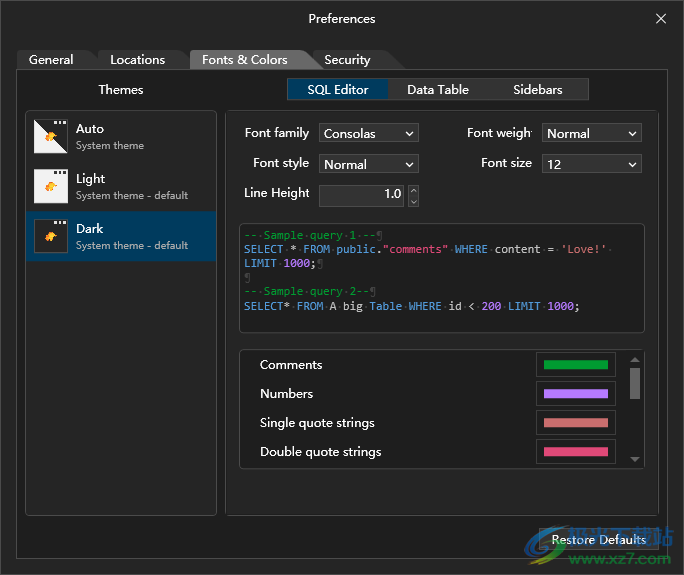The image size is (684, 575).
Task: Expand the Font style dropdown
Action: point(369,164)
